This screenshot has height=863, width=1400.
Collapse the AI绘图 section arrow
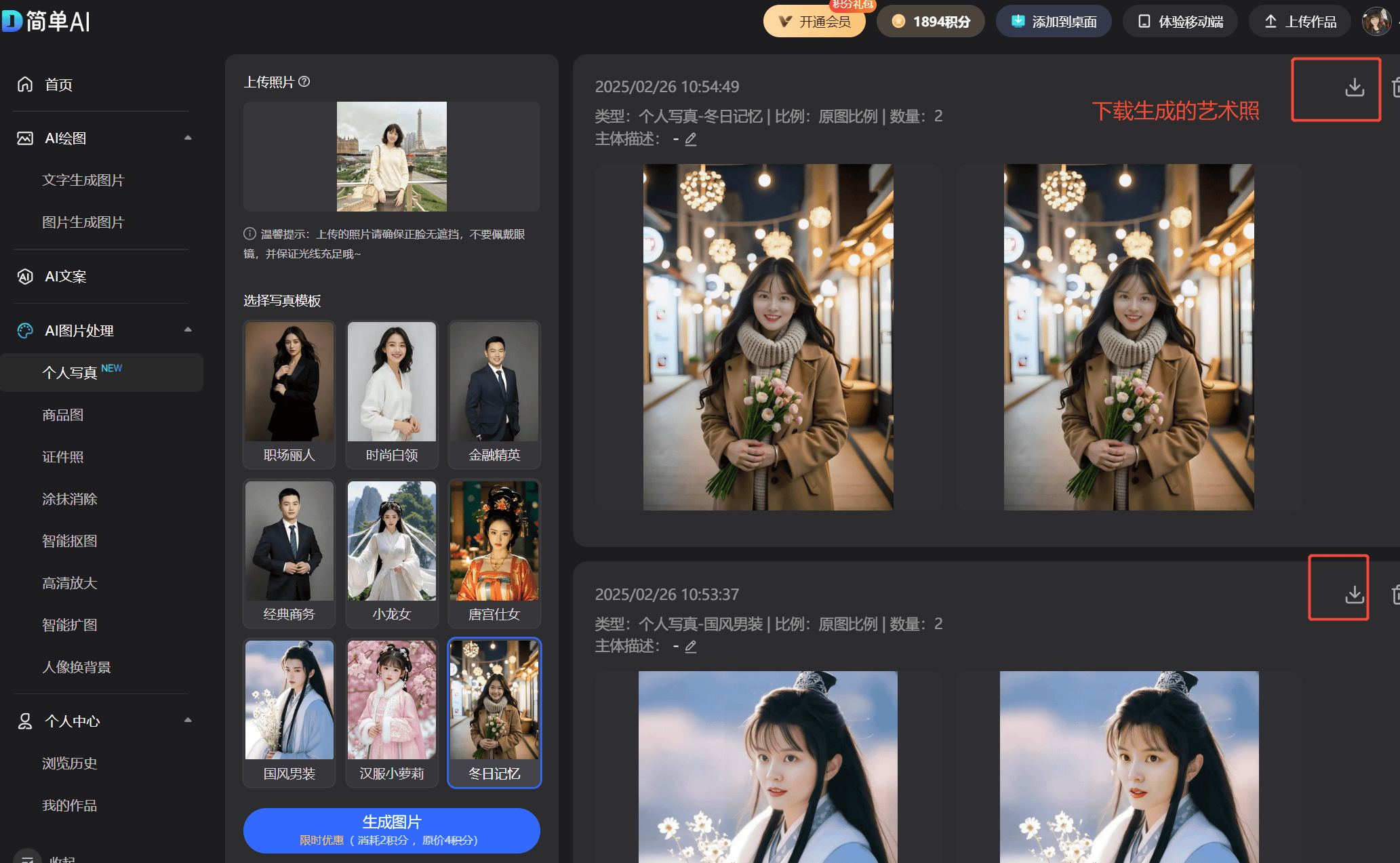click(x=188, y=138)
